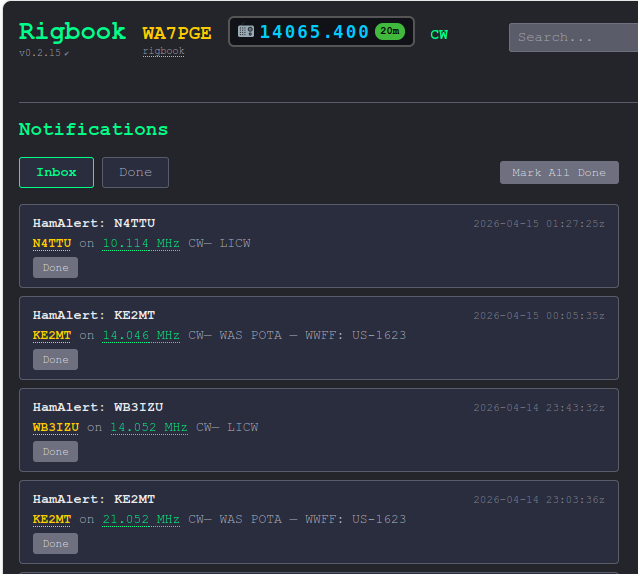The image size is (638, 574).
Task: Open the rigbook link under WA7PGE
Action: tap(164, 51)
